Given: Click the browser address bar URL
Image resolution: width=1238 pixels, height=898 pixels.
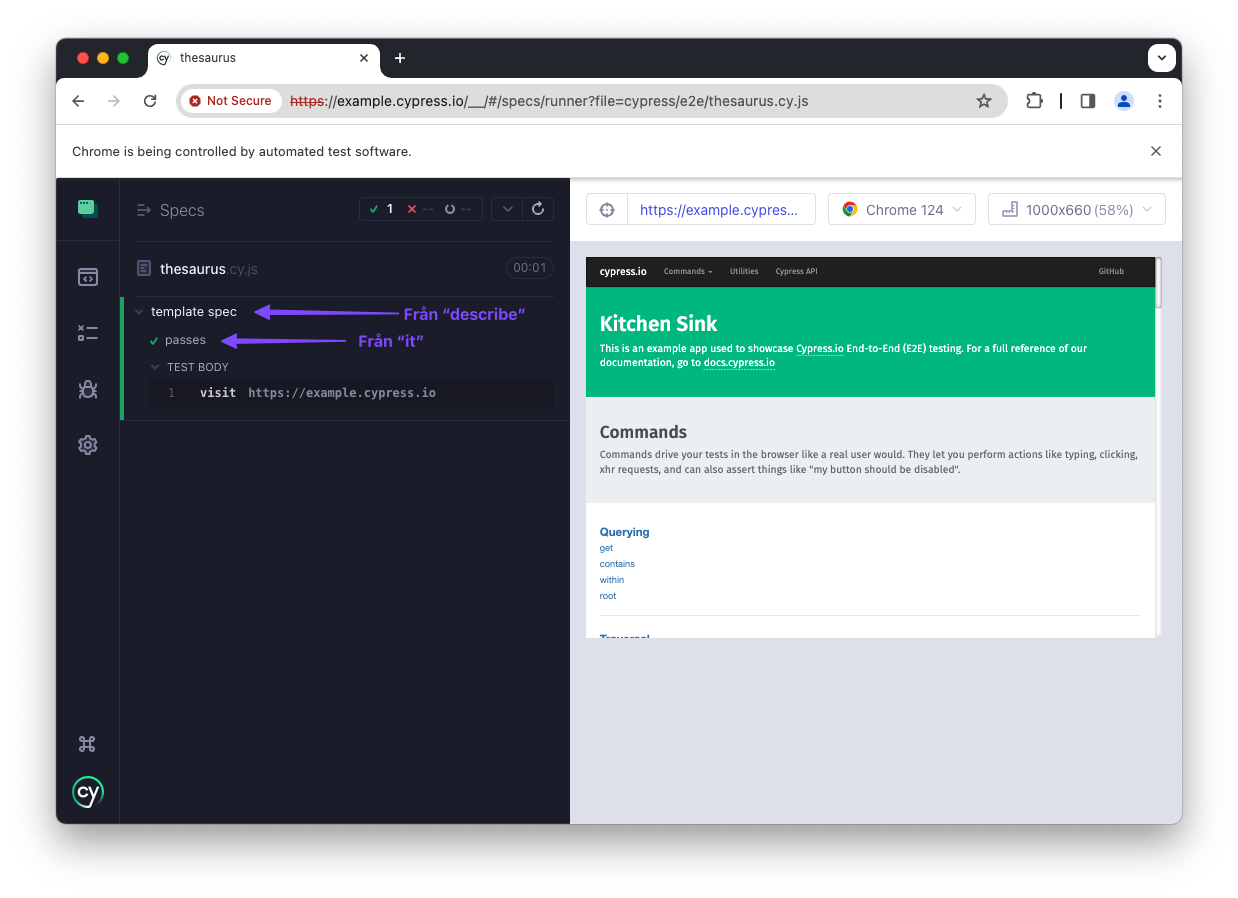Looking at the screenshot, I should (548, 101).
